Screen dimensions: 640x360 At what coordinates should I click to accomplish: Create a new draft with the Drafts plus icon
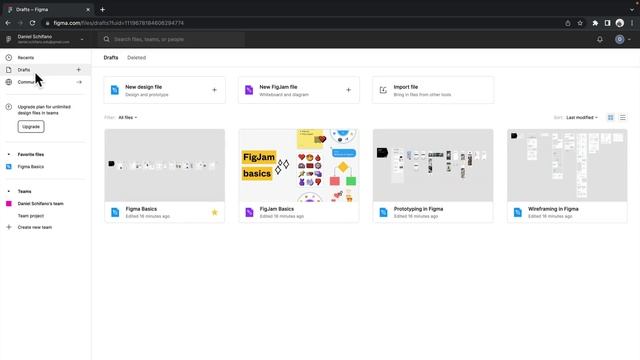tap(79, 70)
